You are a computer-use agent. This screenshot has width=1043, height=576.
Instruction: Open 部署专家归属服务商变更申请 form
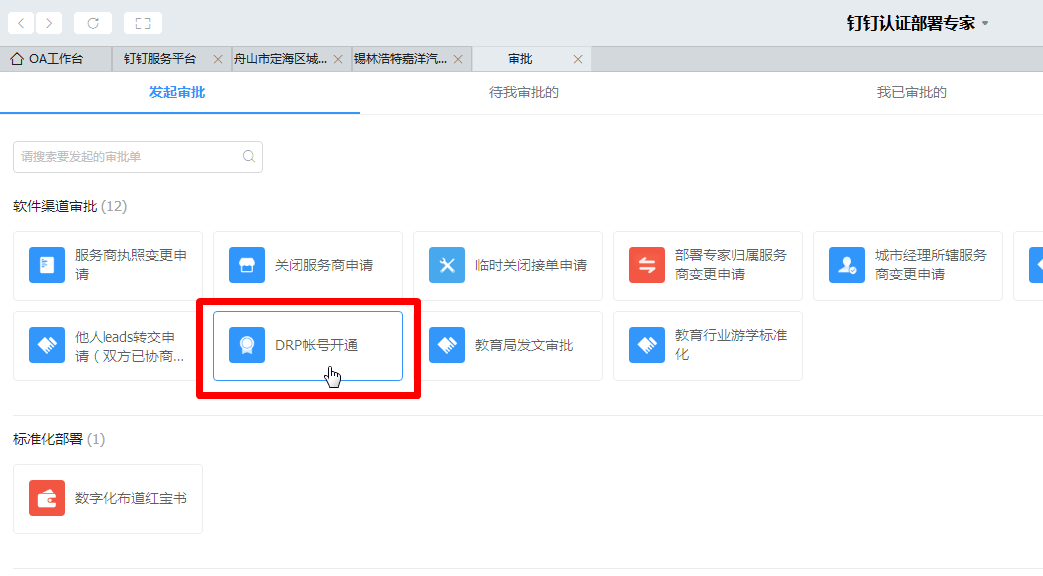pos(708,266)
